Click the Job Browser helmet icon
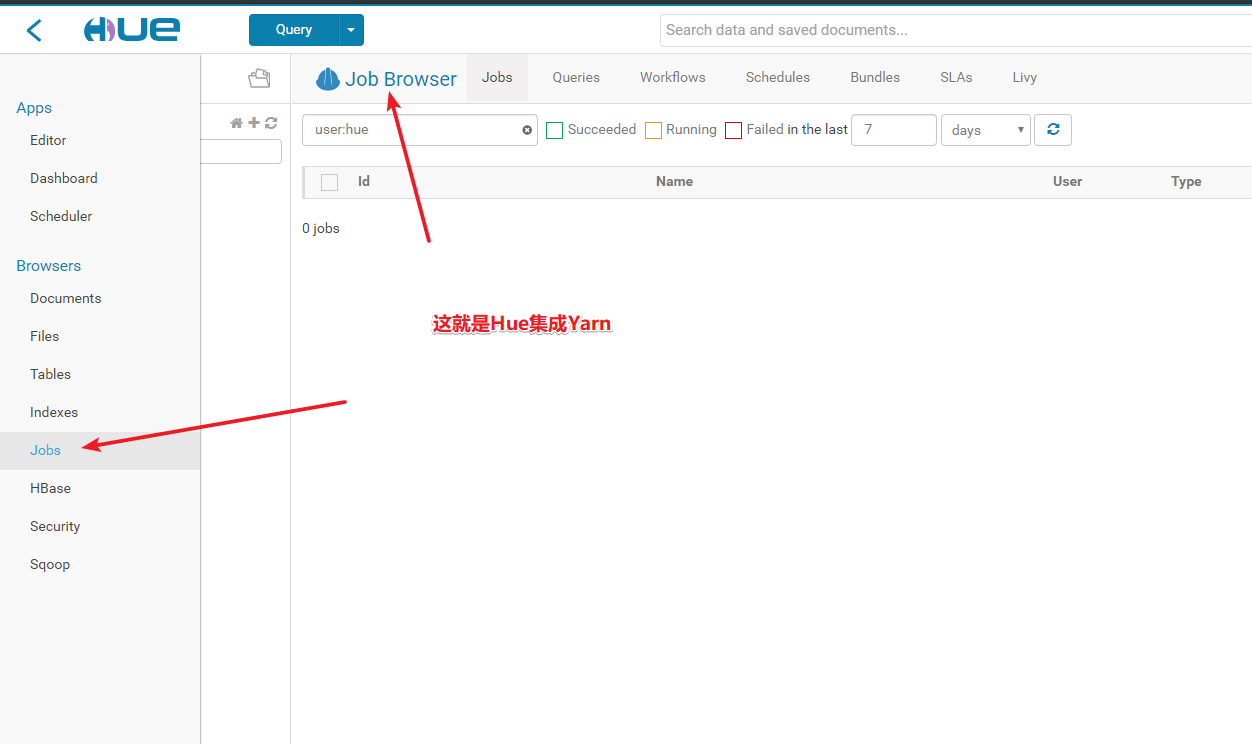The height and width of the screenshot is (744, 1252). [328, 79]
